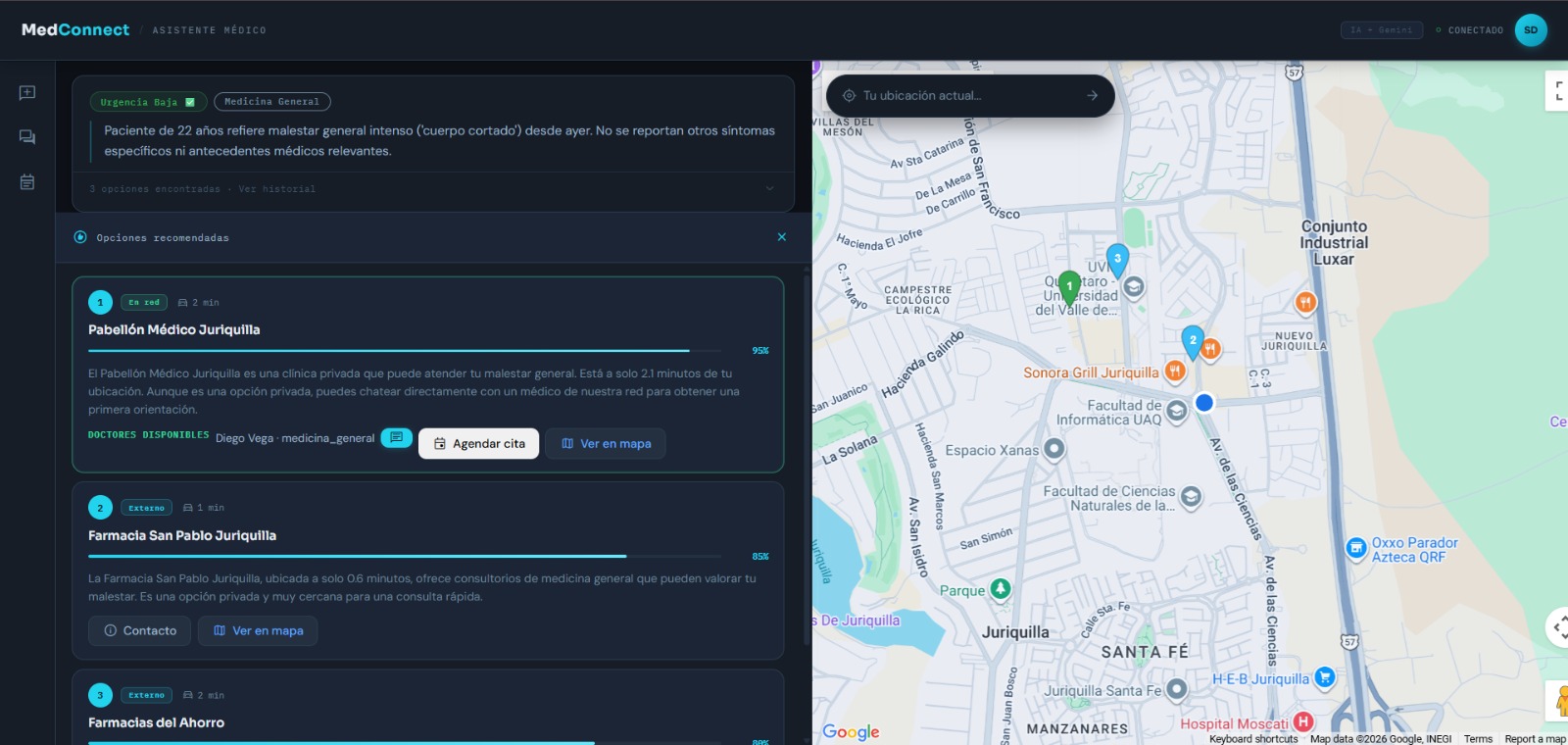Ver en mapa for Pabellón Médico
The height and width of the screenshot is (745, 1568).
point(606,444)
